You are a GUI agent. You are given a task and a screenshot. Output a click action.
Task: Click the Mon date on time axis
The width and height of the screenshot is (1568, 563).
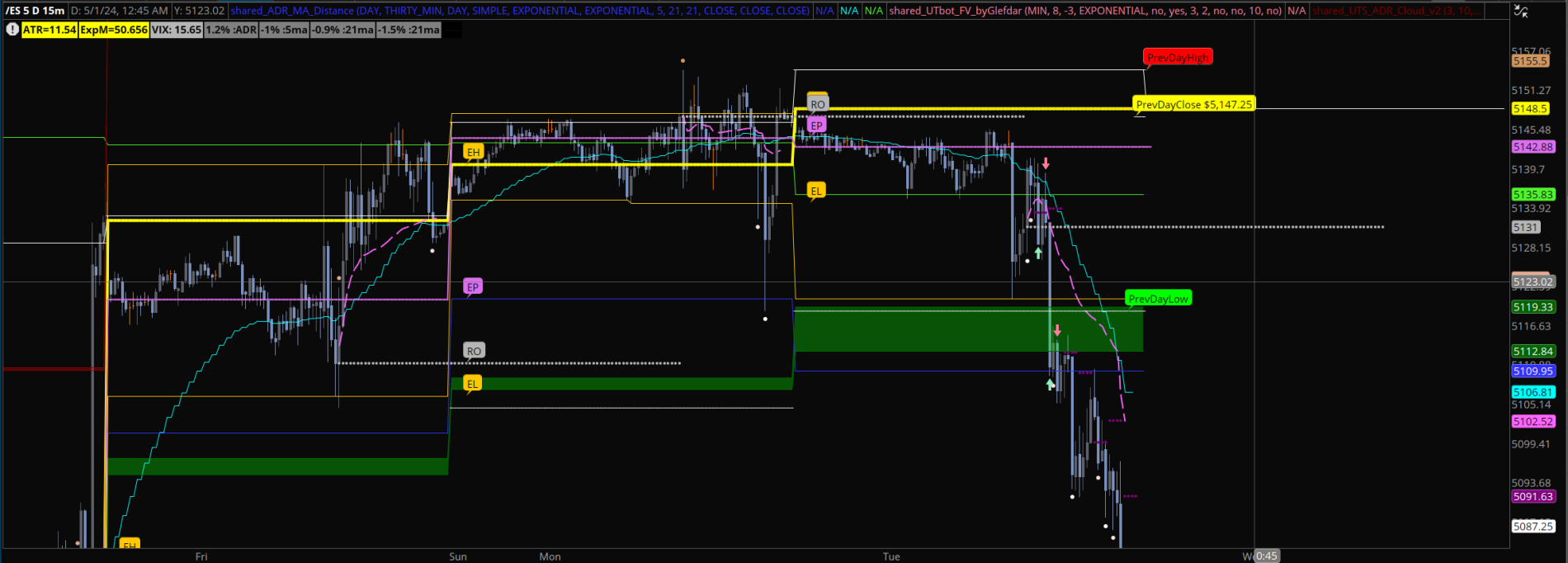550,556
